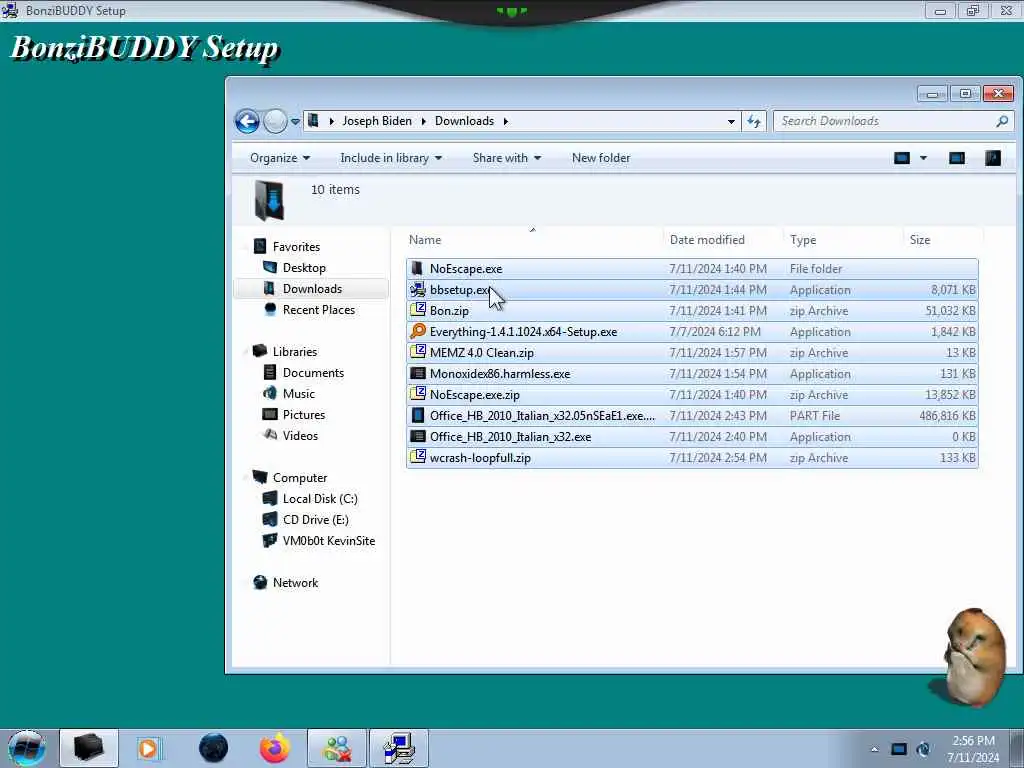Launch Firefox from taskbar

275,748
